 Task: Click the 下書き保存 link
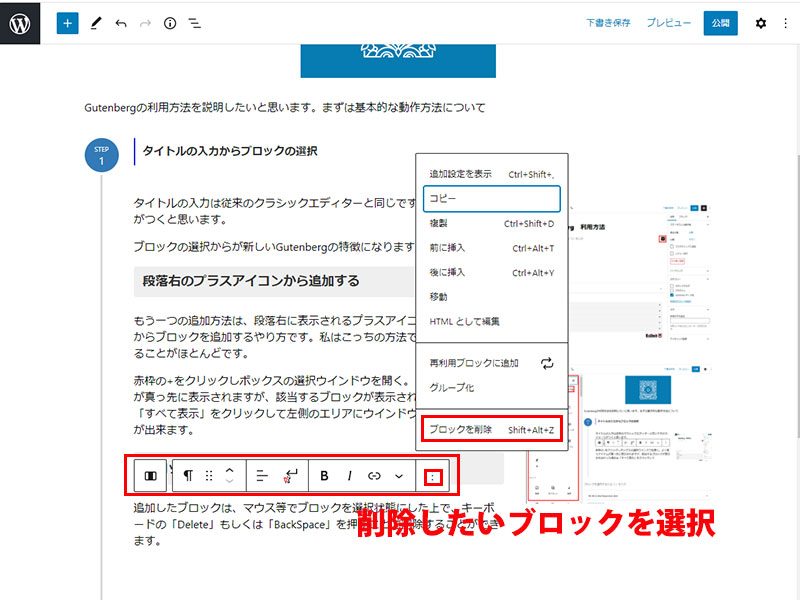pos(607,23)
